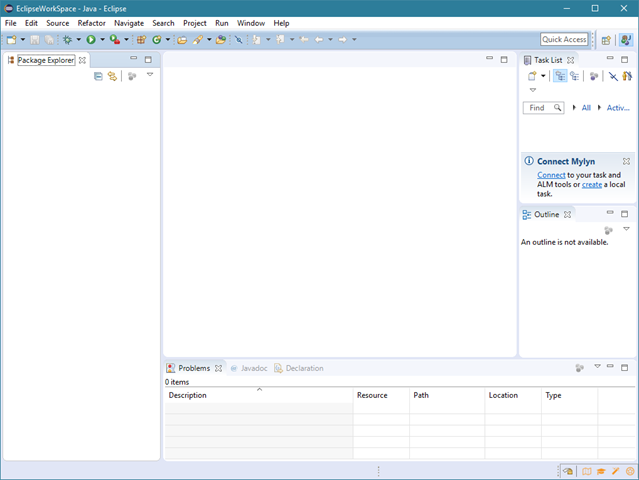Click the Search flashlight icon
Viewport: 639px width, 480px height.
[x=198, y=40]
